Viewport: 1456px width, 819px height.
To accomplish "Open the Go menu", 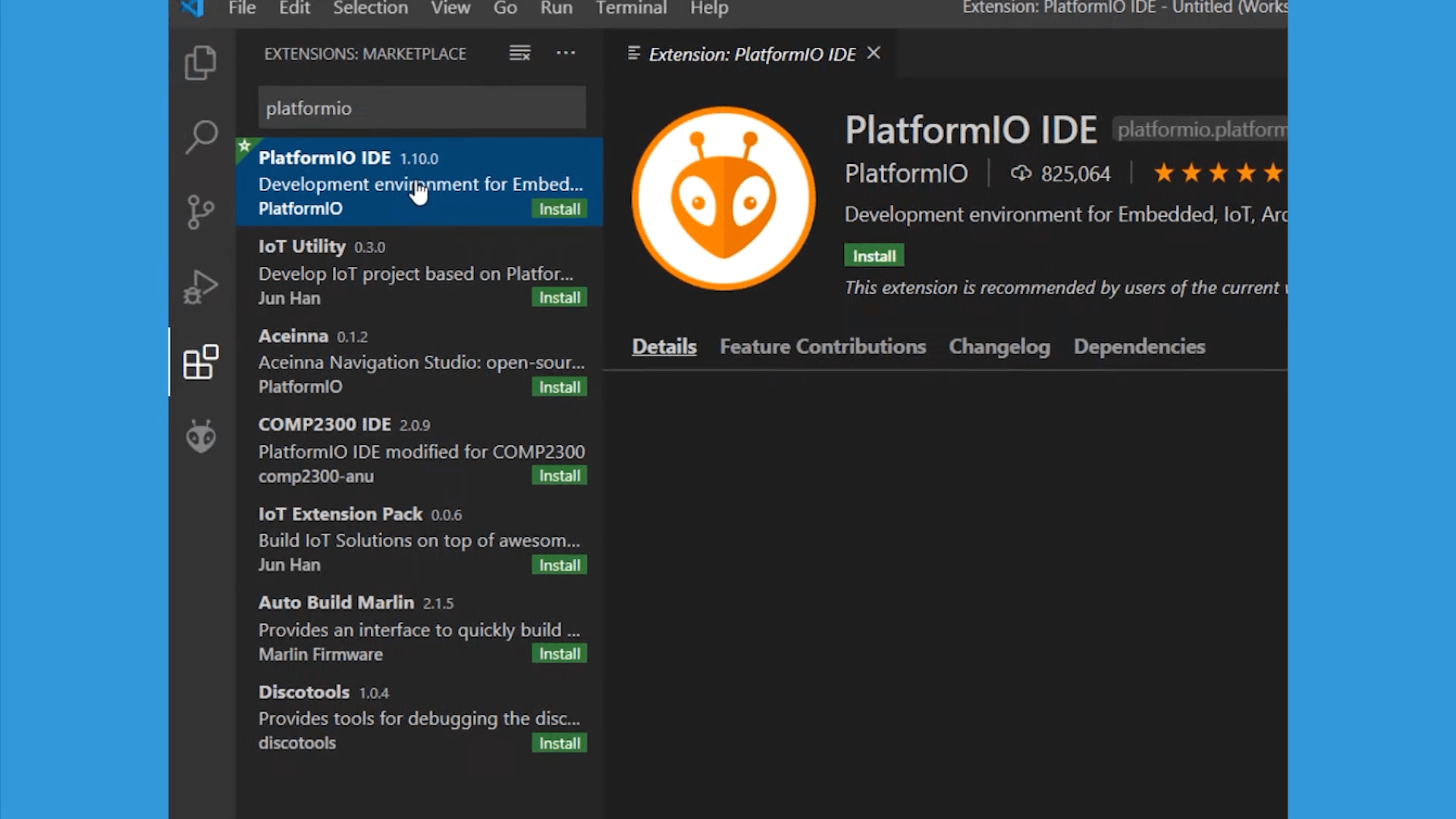I will point(505,8).
